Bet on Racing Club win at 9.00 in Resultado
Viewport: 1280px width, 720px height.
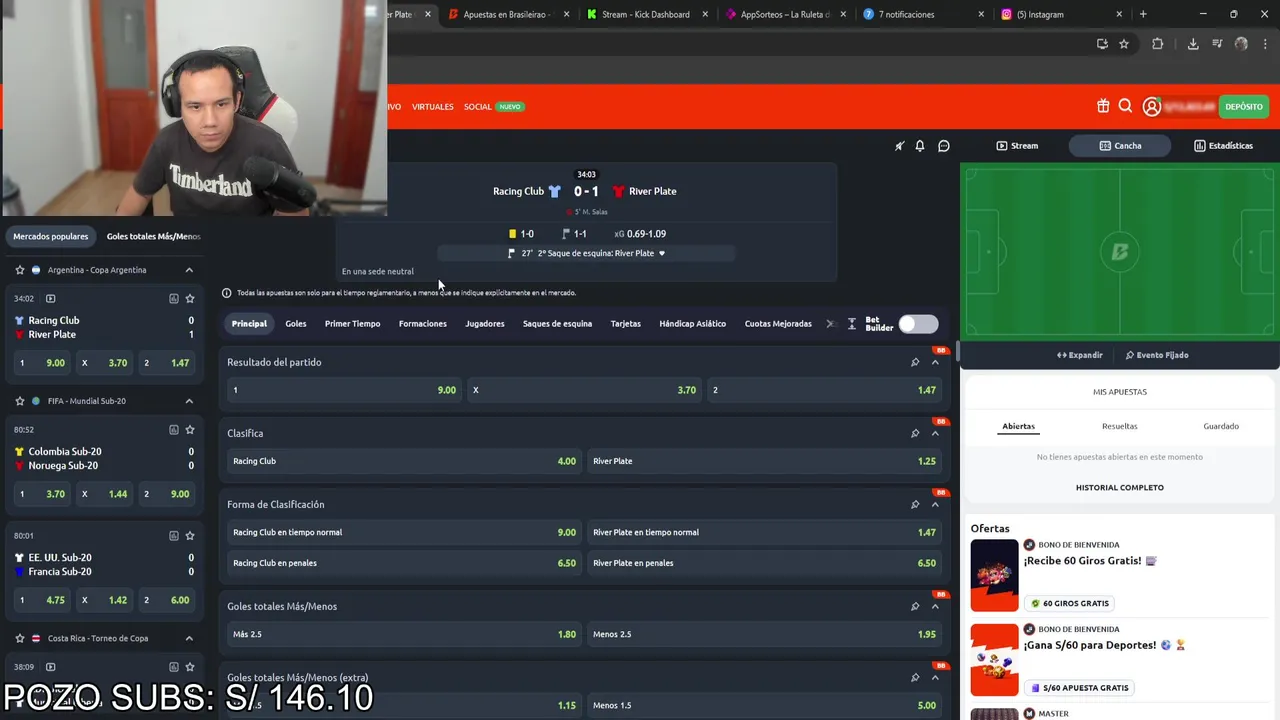(x=345, y=390)
